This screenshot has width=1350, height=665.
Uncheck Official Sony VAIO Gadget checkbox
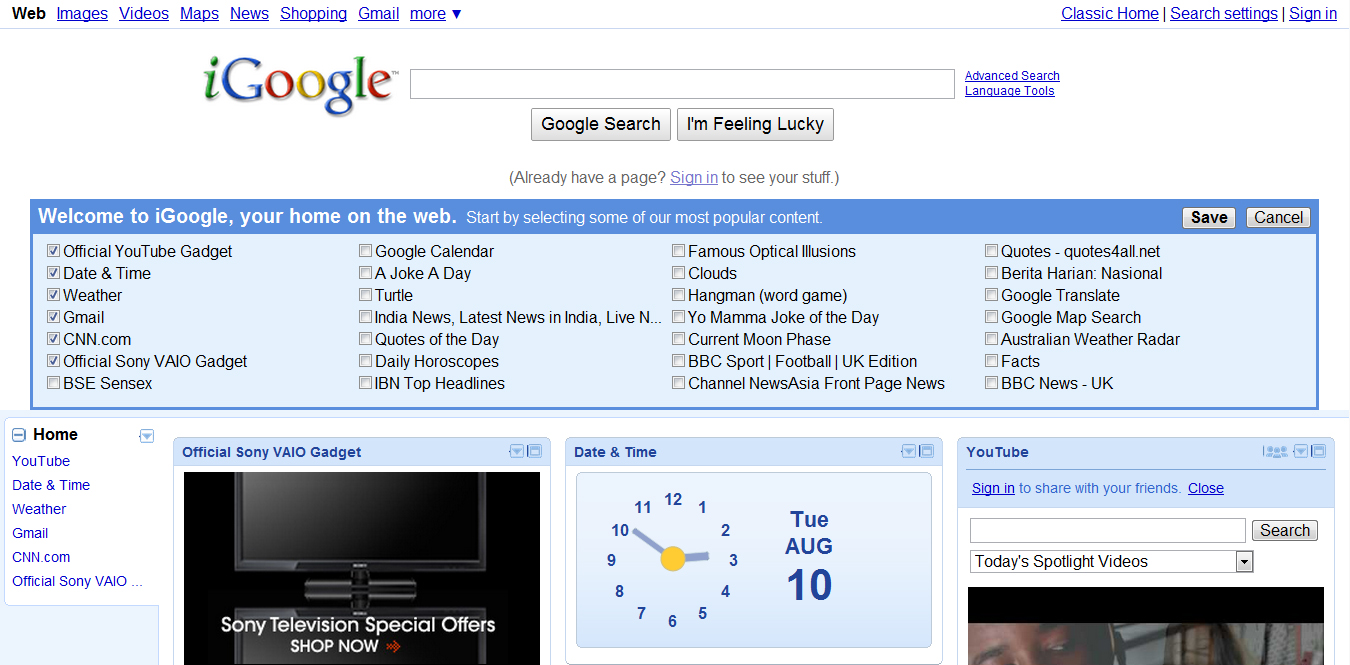[54, 361]
